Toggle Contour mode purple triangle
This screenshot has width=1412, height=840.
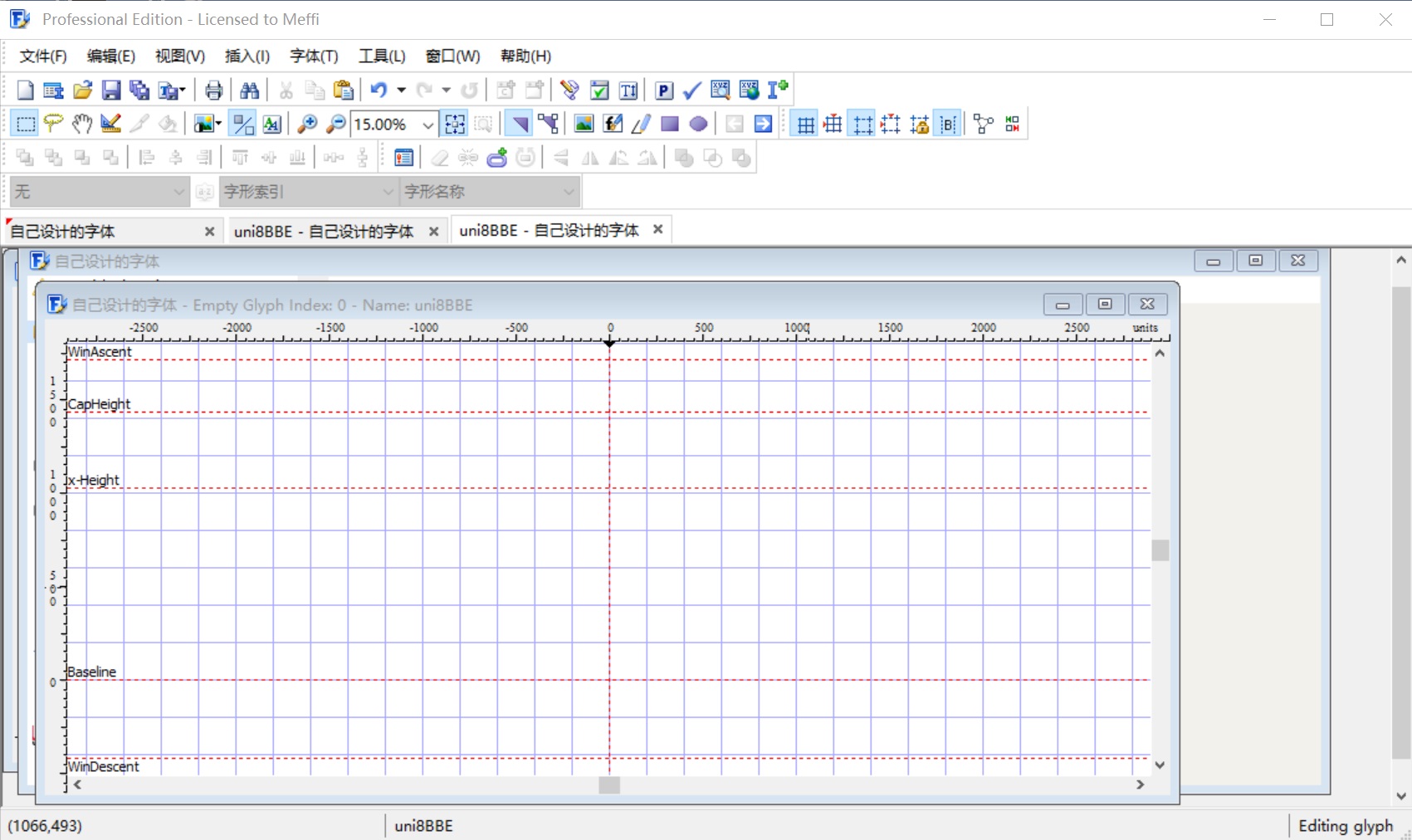[x=519, y=124]
